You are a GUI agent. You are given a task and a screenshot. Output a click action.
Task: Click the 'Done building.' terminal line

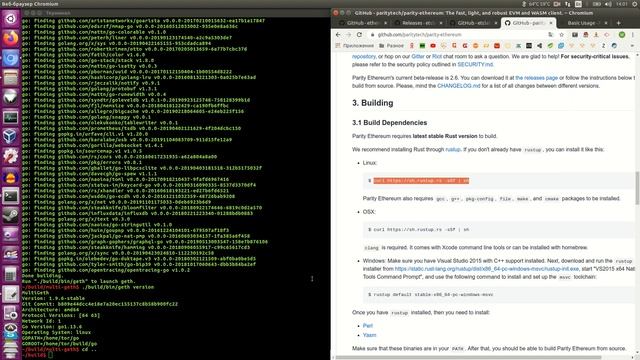point(42,276)
